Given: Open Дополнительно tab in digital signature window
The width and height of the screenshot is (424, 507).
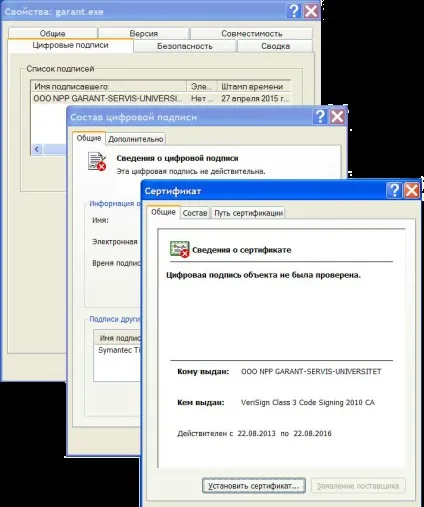Looking at the screenshot, I should pyautogui.click(x=136, y=139).
